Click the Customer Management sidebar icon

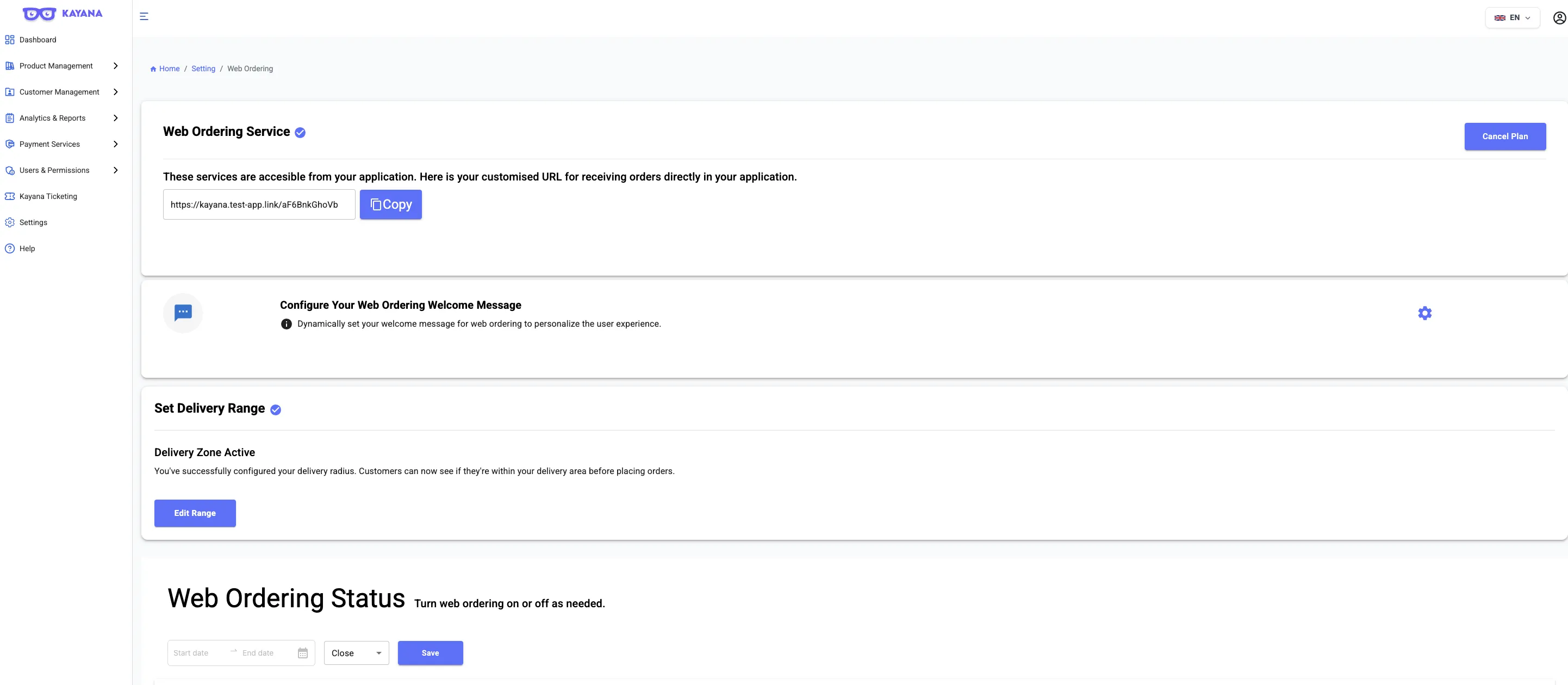tap(10, 92)
